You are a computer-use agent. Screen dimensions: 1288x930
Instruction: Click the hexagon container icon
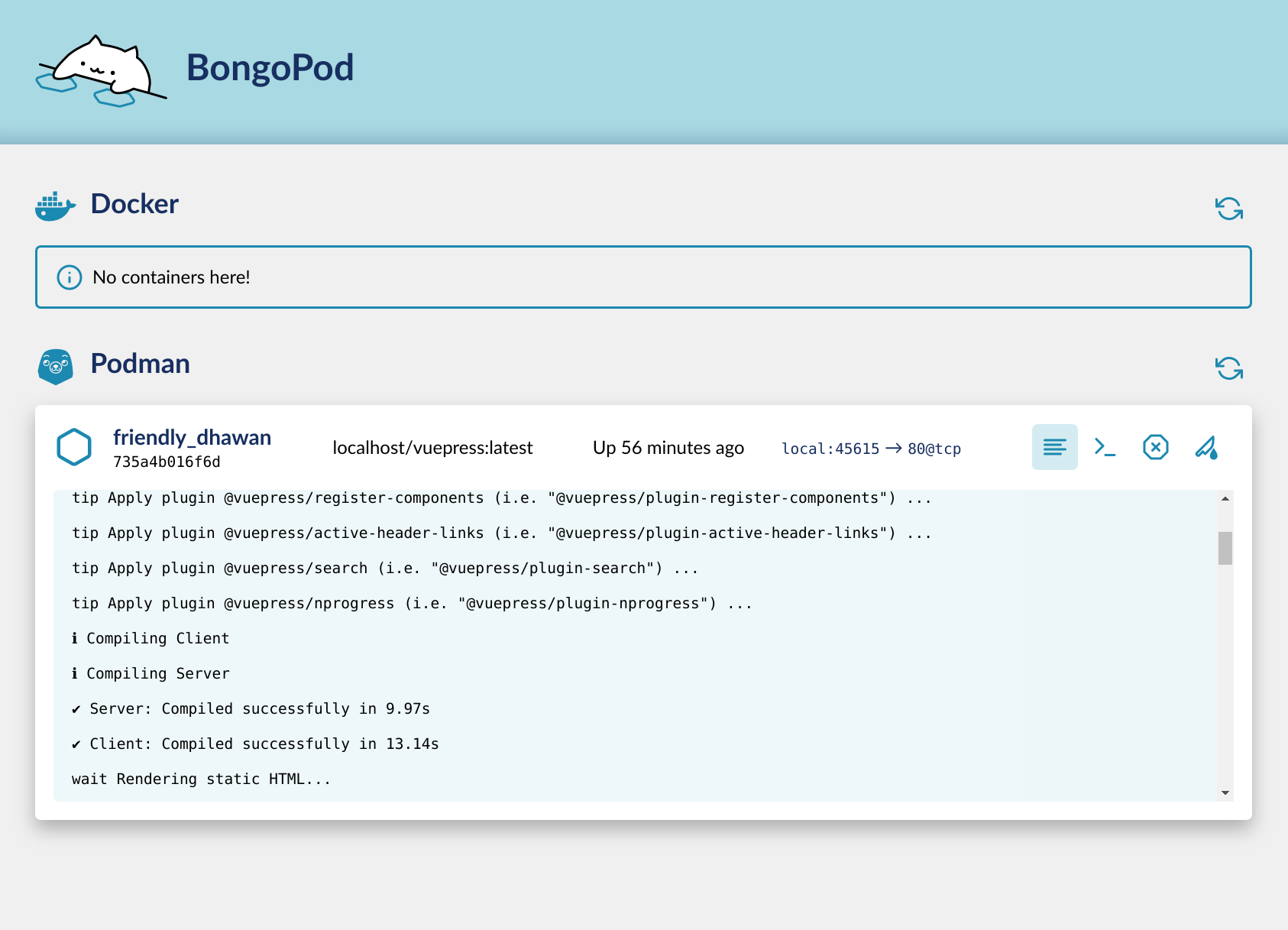74,447
